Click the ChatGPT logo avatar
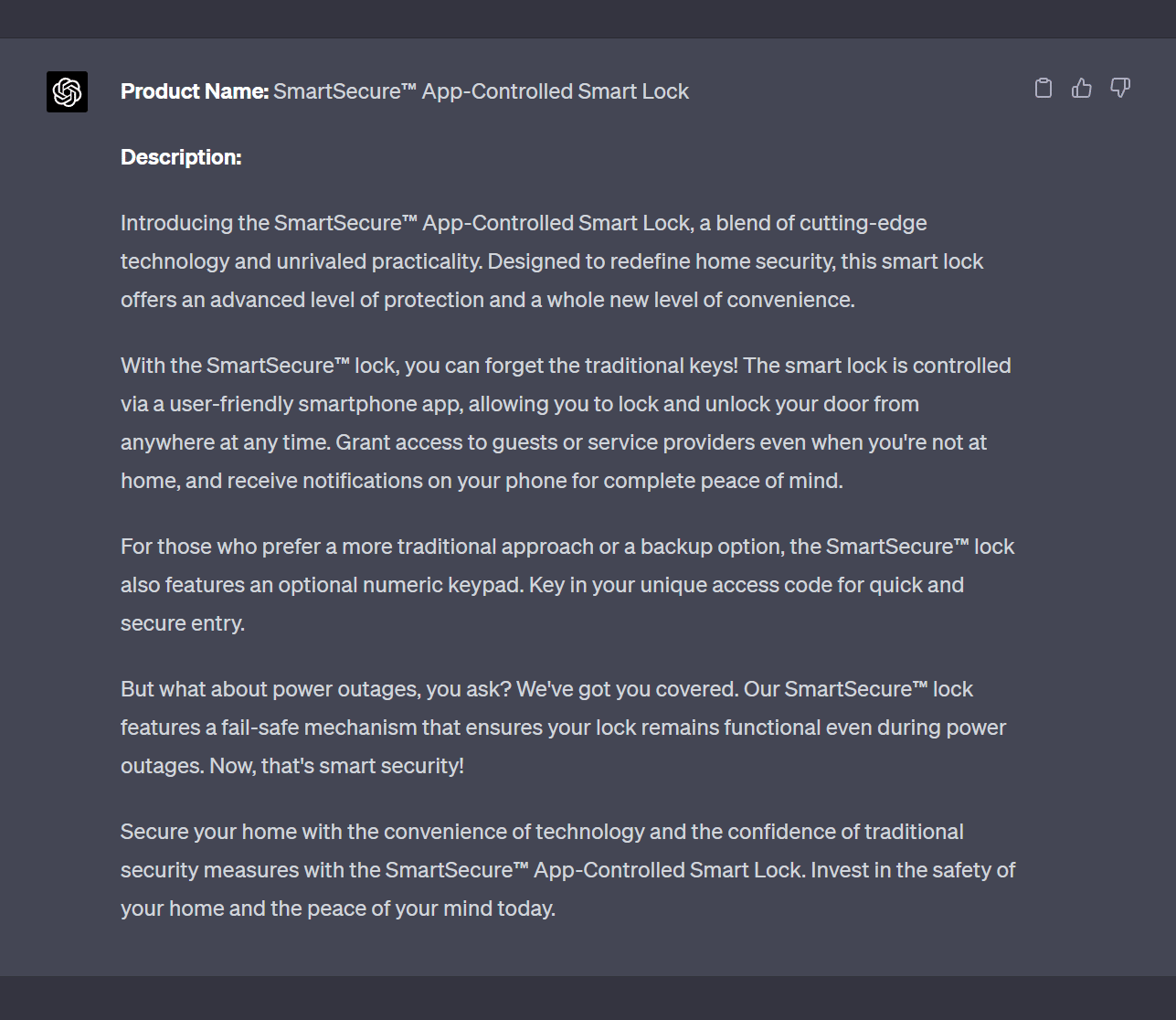Image resolution: width=1176 pixels, height=1020 pixels. [x=67, y=91]
